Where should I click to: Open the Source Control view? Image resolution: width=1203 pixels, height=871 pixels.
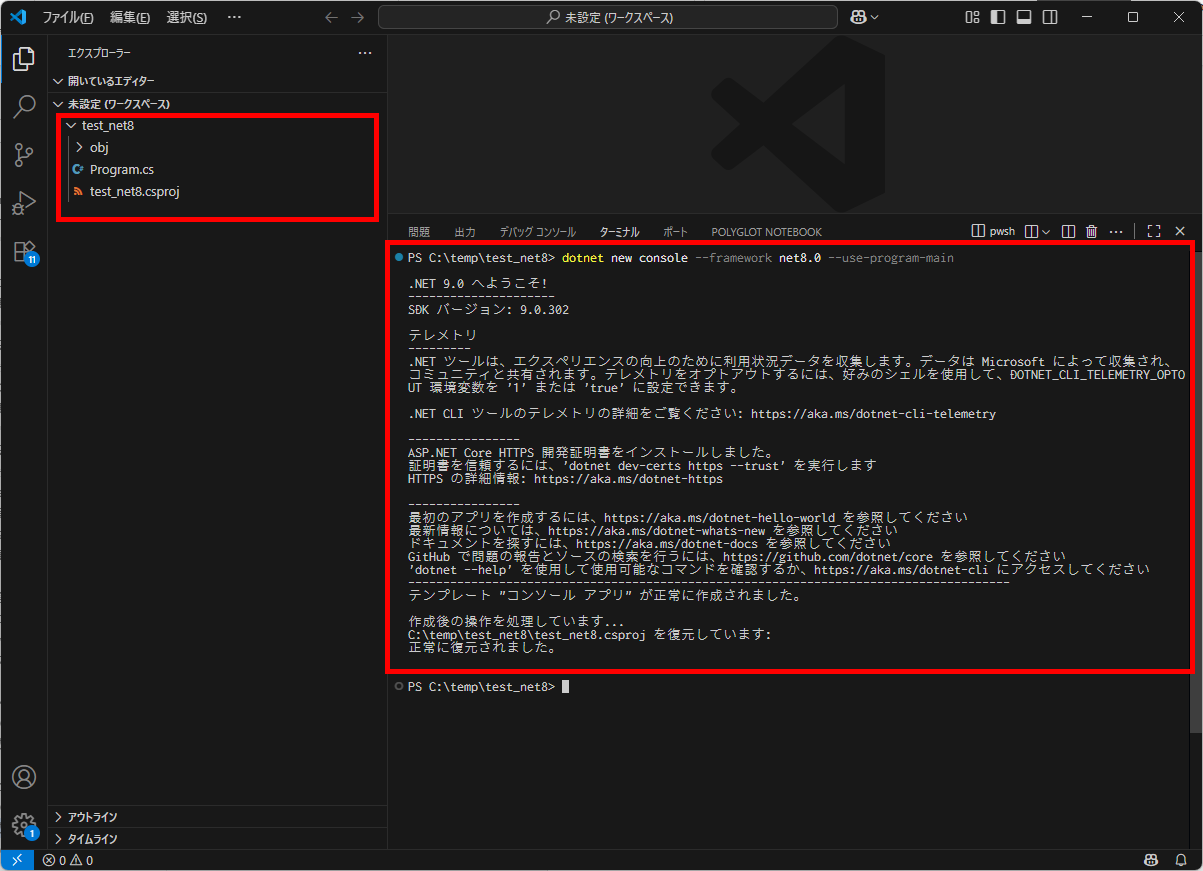tap(24, 155)
